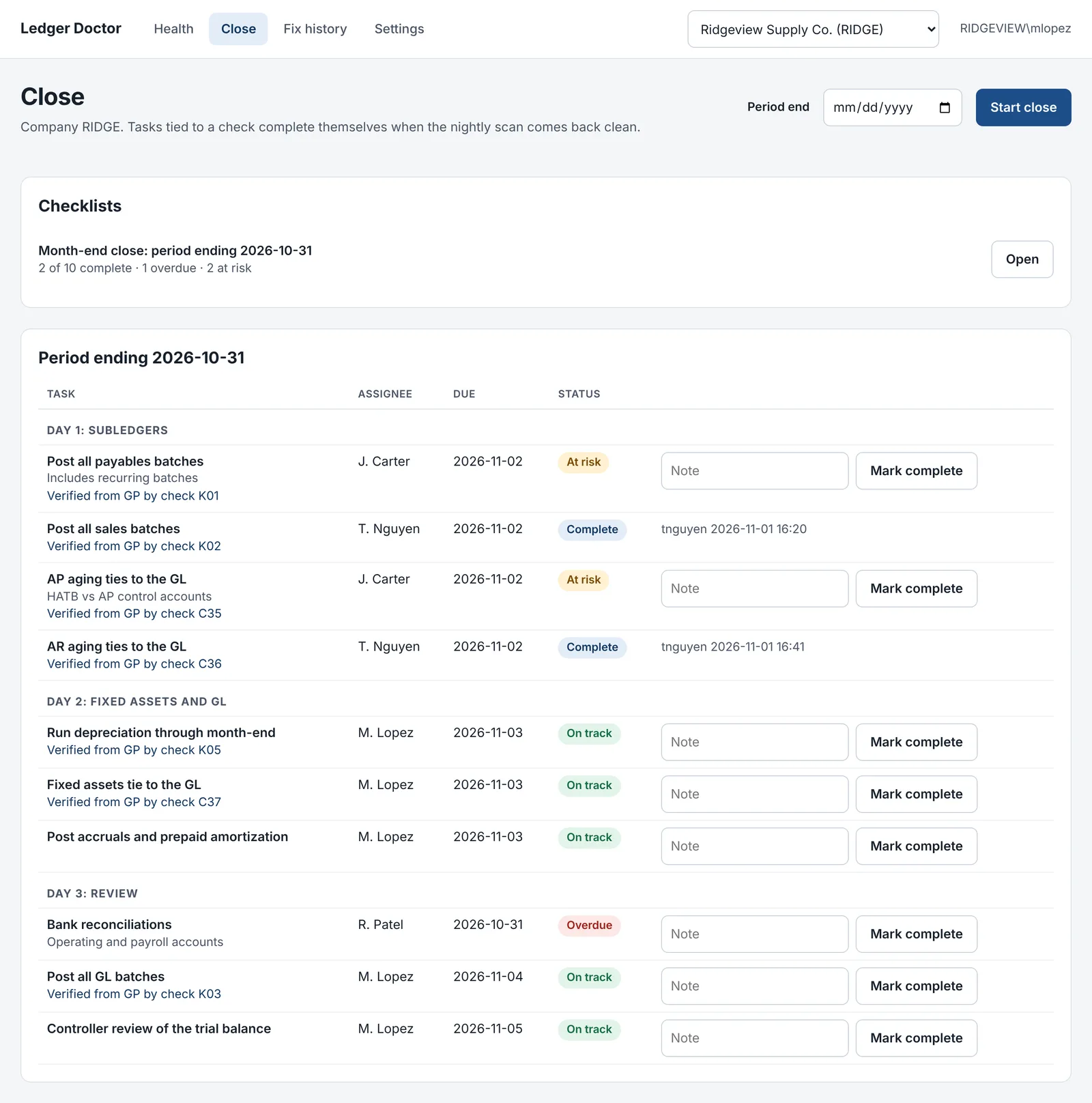Mark Post accruals and prepaid amortization complete
Viewport: 1092px width, 1103px height.
(916, 846)
